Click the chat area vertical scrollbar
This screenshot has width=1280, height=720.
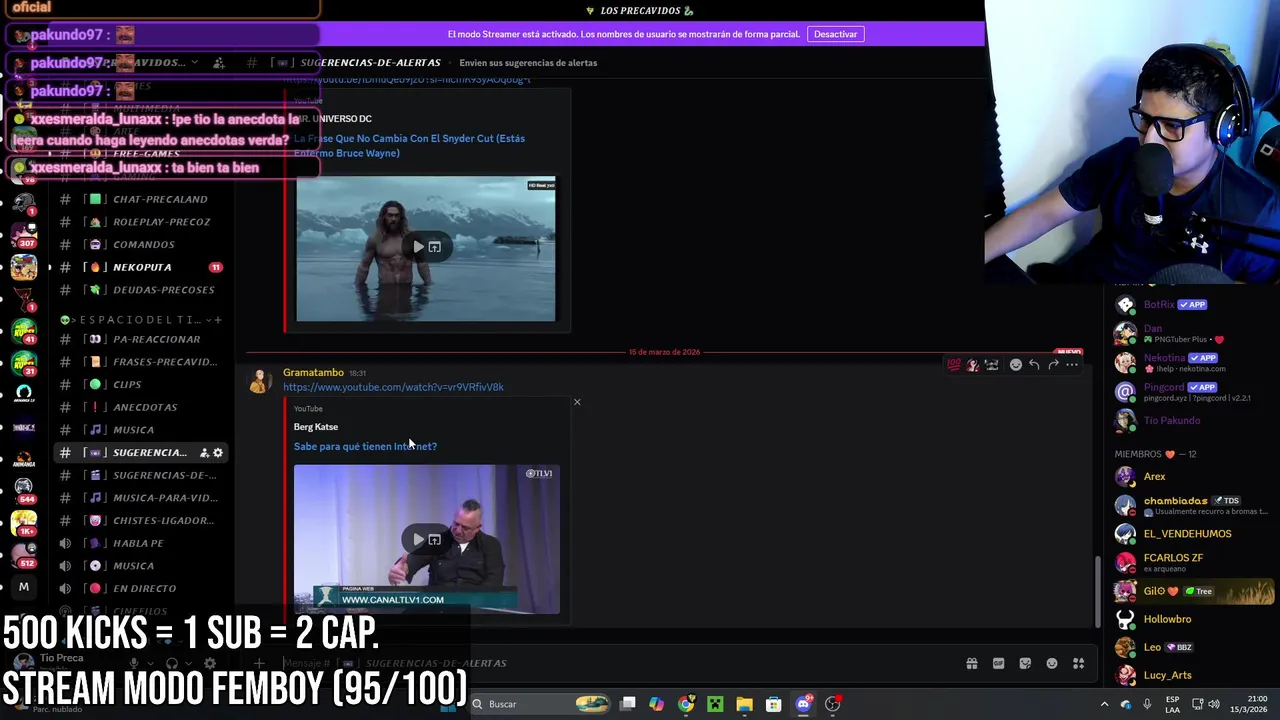(x=1097, y=590)
